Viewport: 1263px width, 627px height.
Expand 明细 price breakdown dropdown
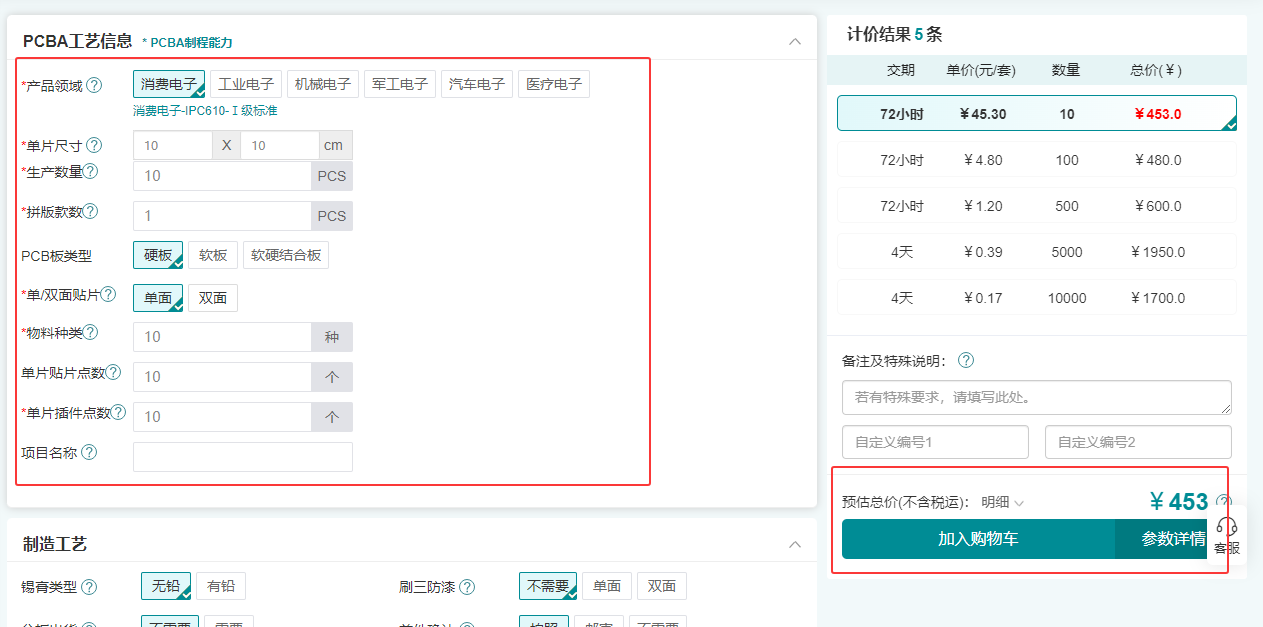point(1002,502)
